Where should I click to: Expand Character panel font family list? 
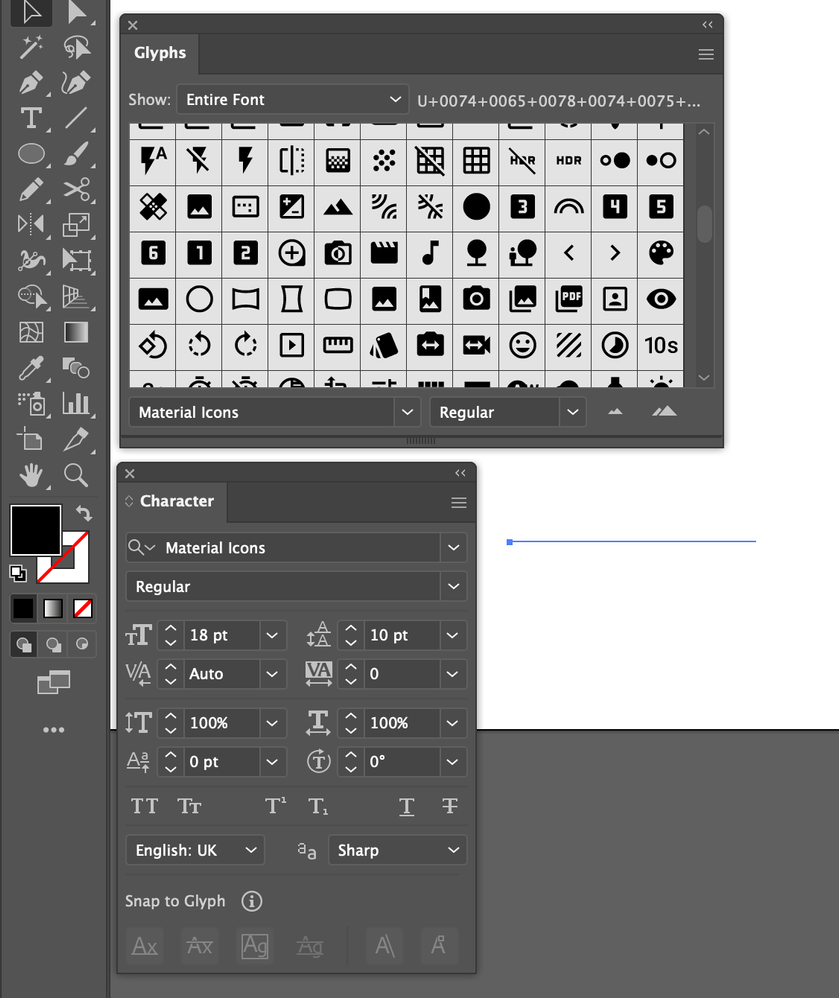pyautogui.click(x=453, y=547)
